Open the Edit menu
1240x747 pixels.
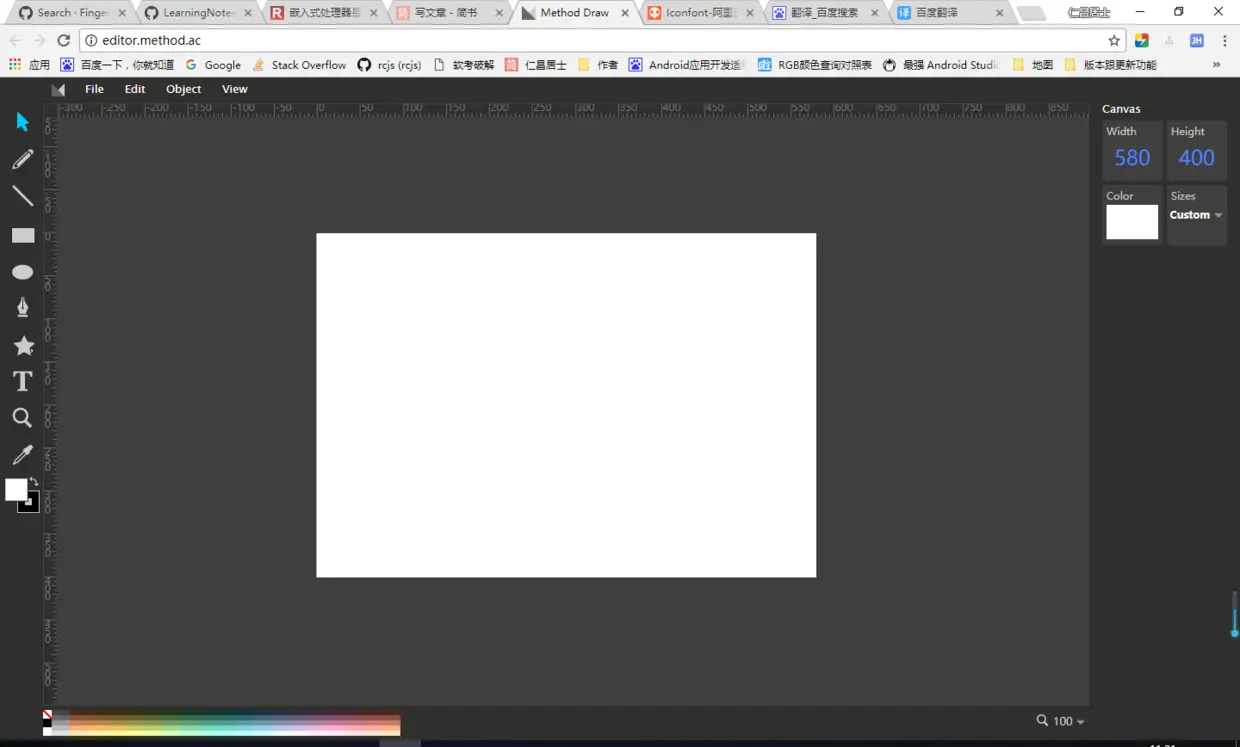(135, 89)
